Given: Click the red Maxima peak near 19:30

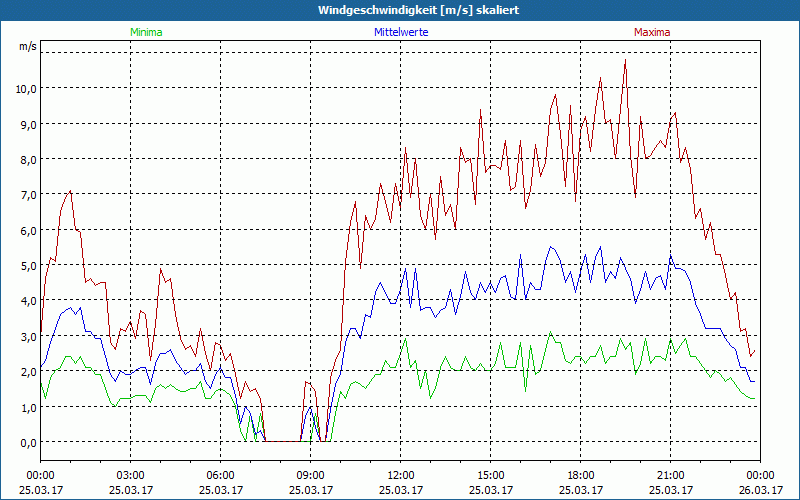Looking at the screenshot, I should pos(626,60).
